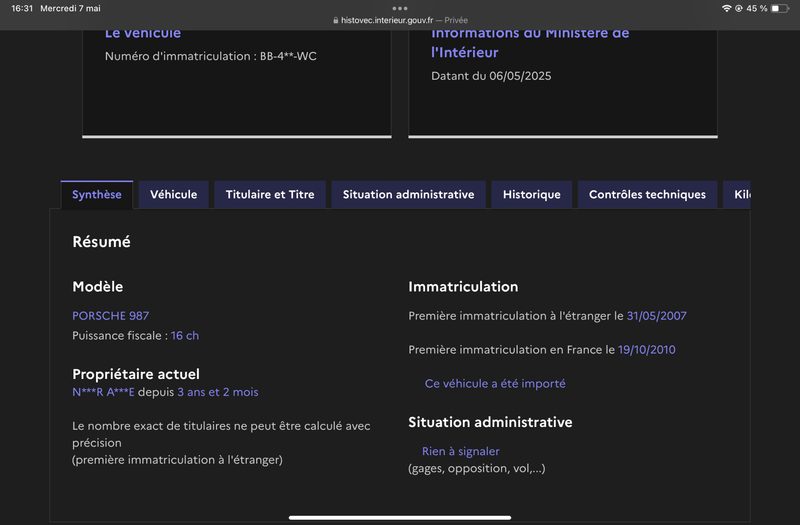Select the Modèle heading
The height and width of the screenshot is (525, 800).
(x=97, y=287)
